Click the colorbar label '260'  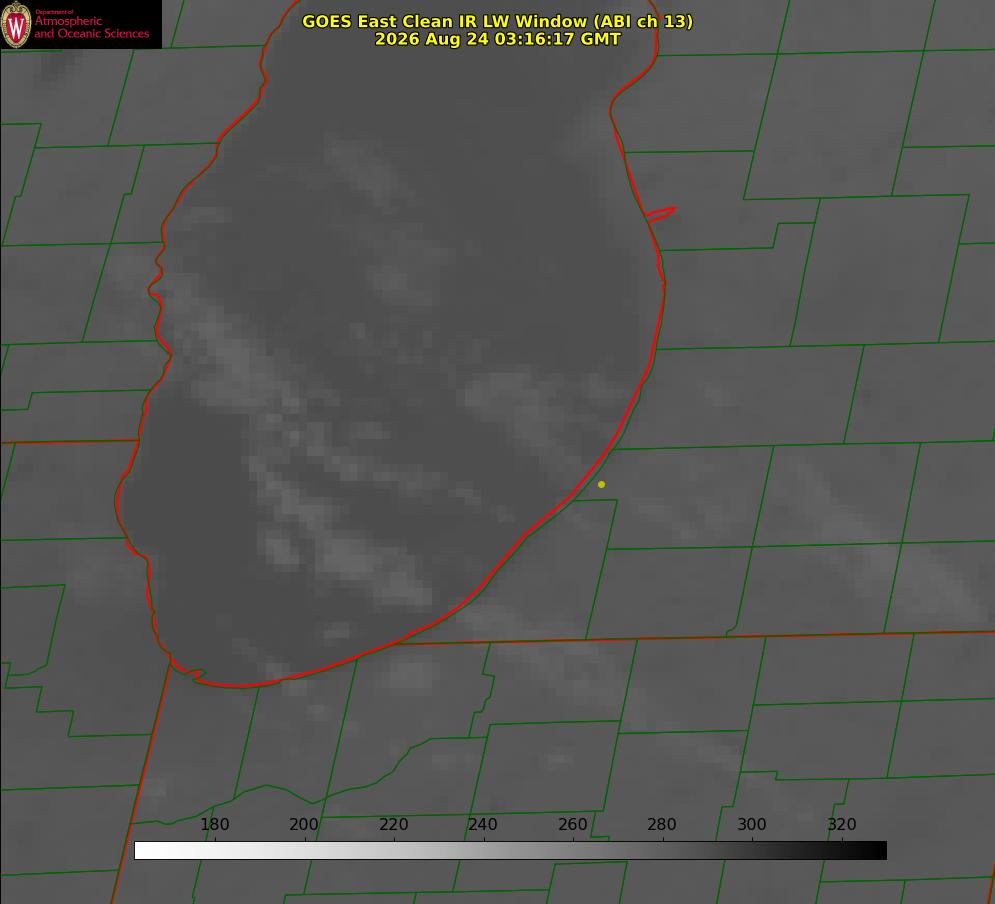[573, 824]
